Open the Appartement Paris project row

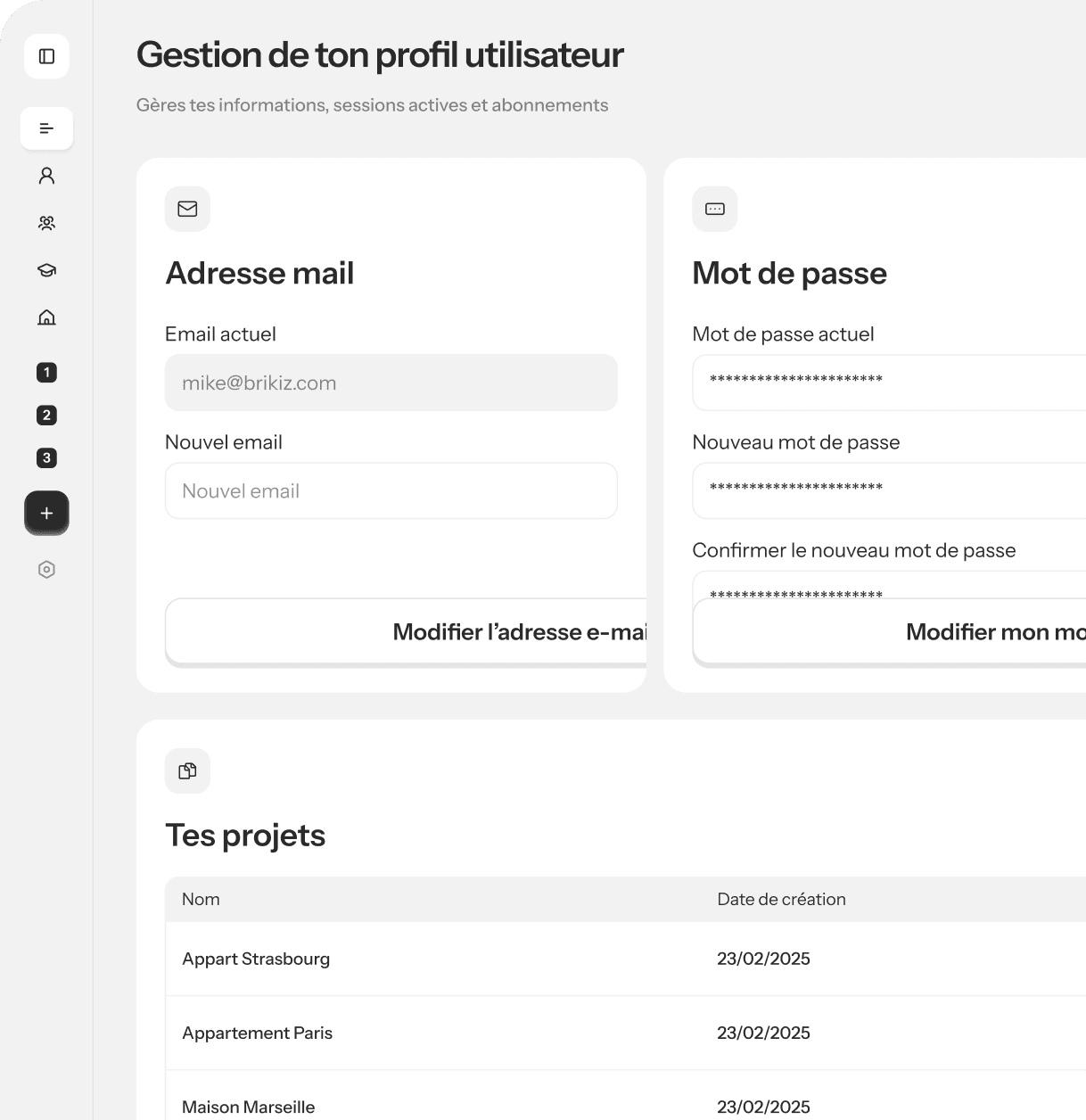(257, 1033)
